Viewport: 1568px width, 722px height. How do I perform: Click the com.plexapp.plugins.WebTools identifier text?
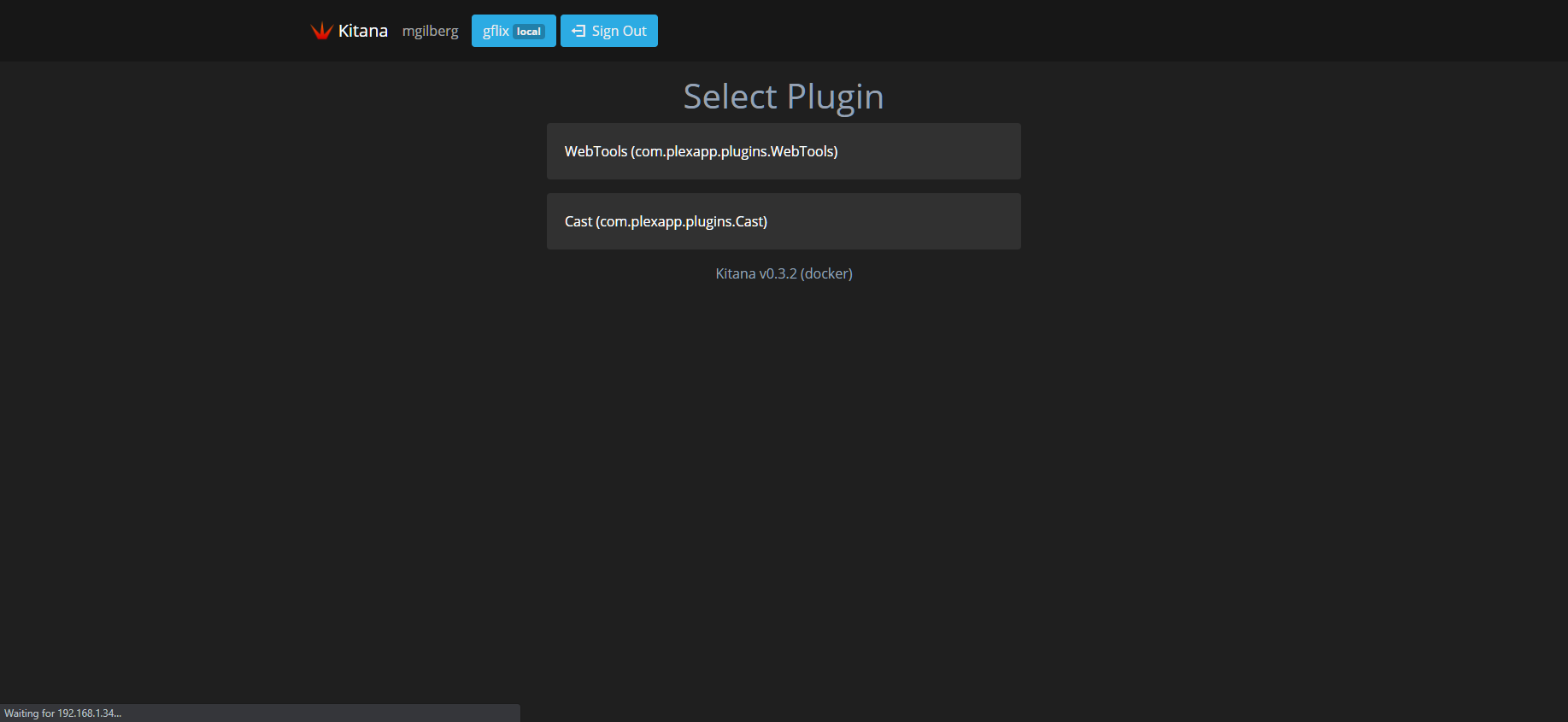point(734,151)
